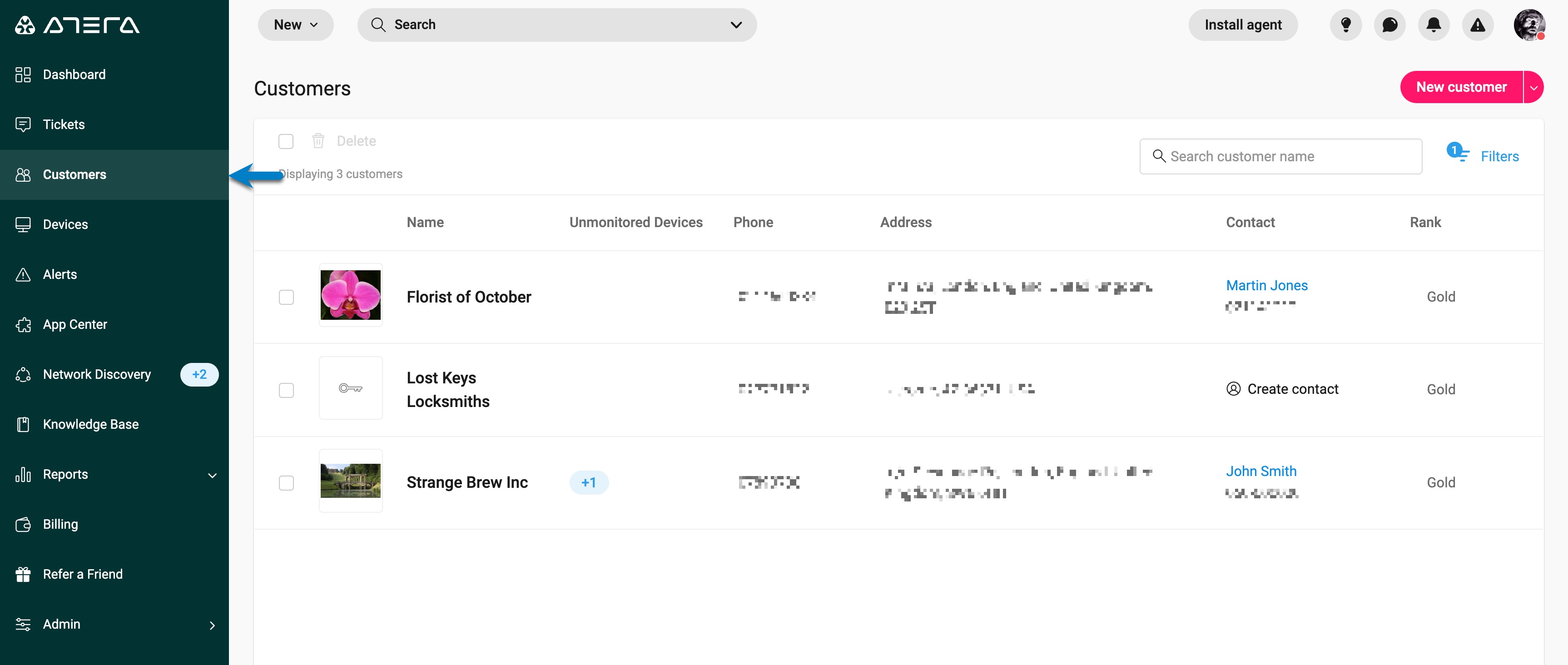Check the Florist of October checkbox

tap(286, 297)
